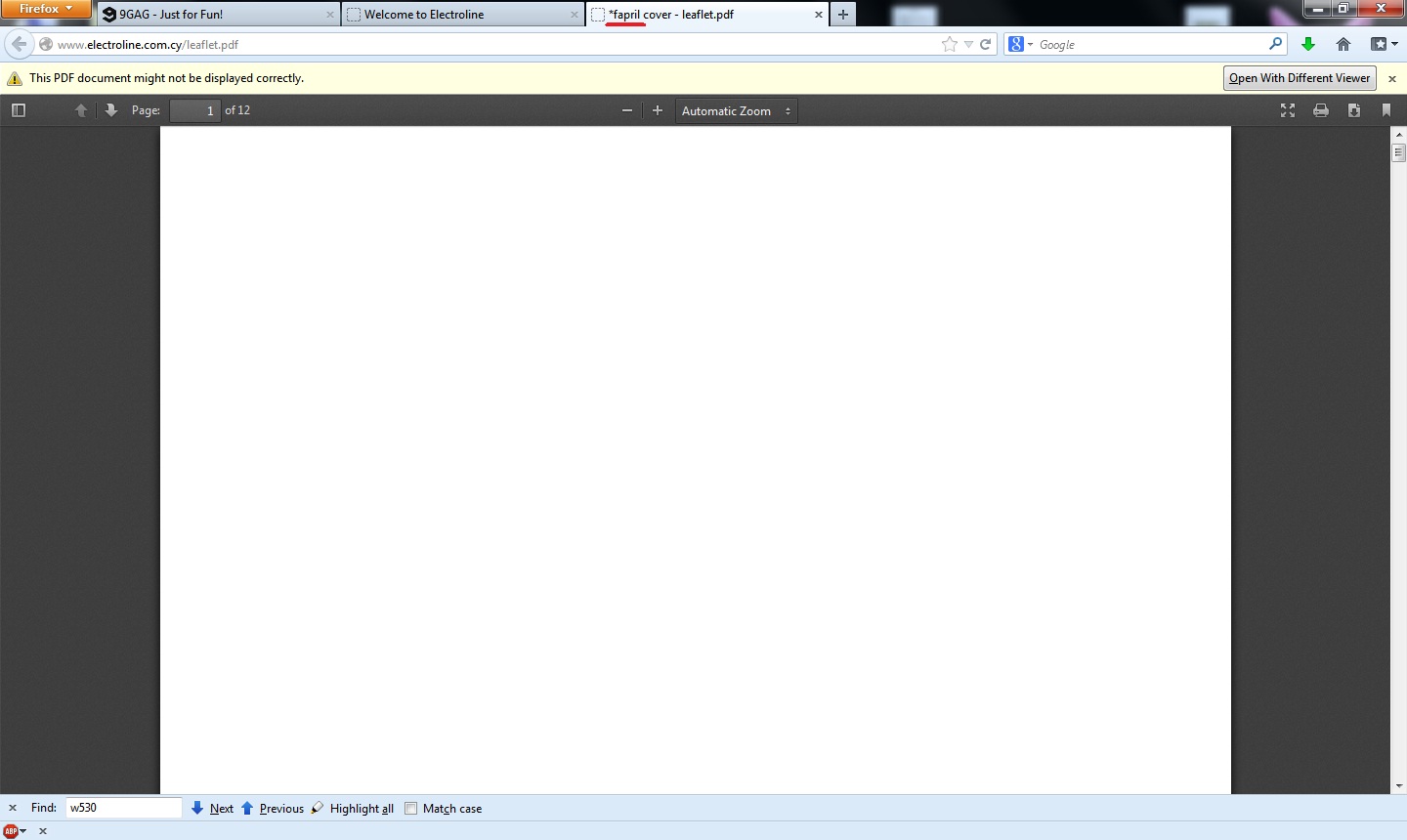Run Google search magnifier icon

(x=1275, y=44)
